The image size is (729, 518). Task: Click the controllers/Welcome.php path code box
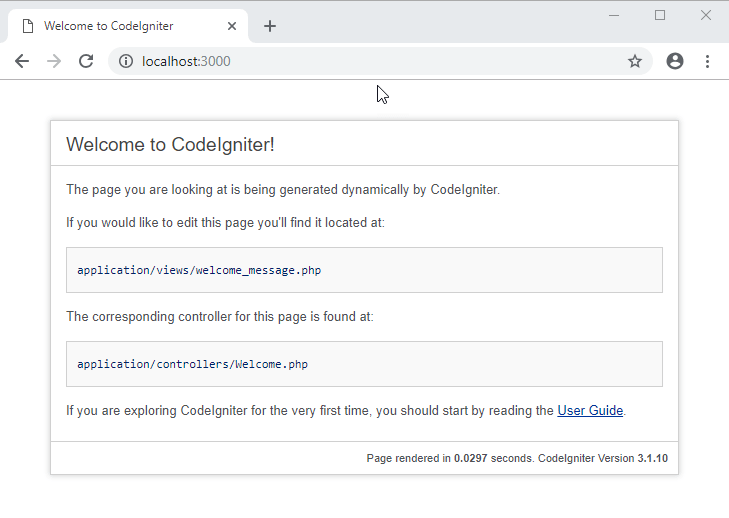(364, 364)
